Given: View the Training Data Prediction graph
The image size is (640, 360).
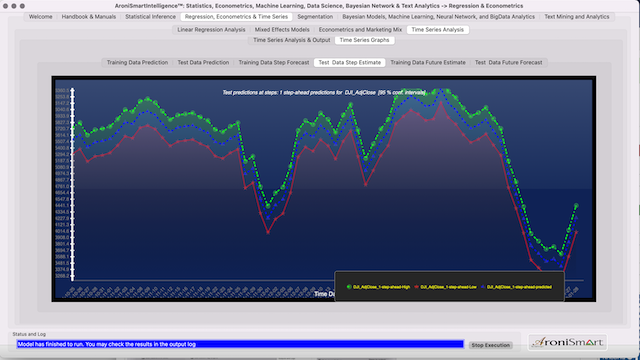Looking at the screenshot, I should click(137, 62).
